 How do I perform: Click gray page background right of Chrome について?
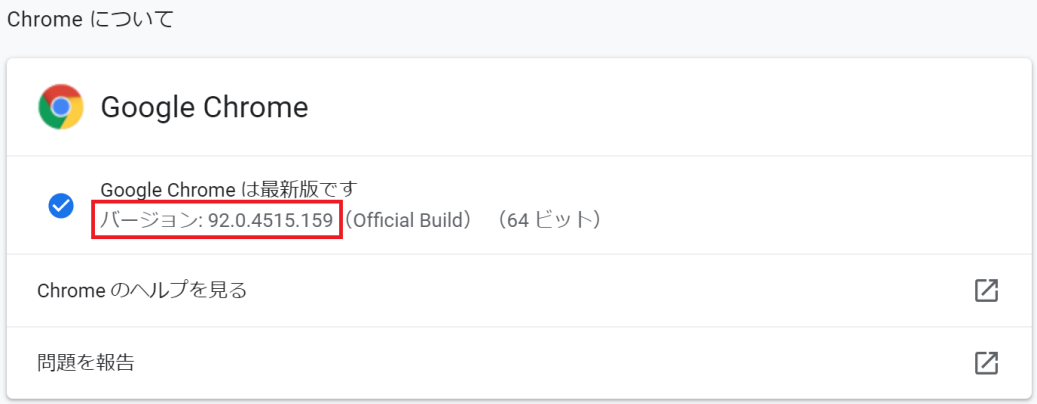(600, 20)
